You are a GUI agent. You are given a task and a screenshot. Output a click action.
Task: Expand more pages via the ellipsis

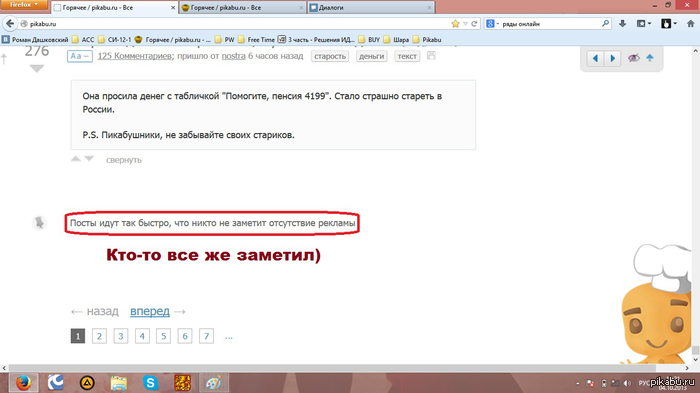coord(229,337)
